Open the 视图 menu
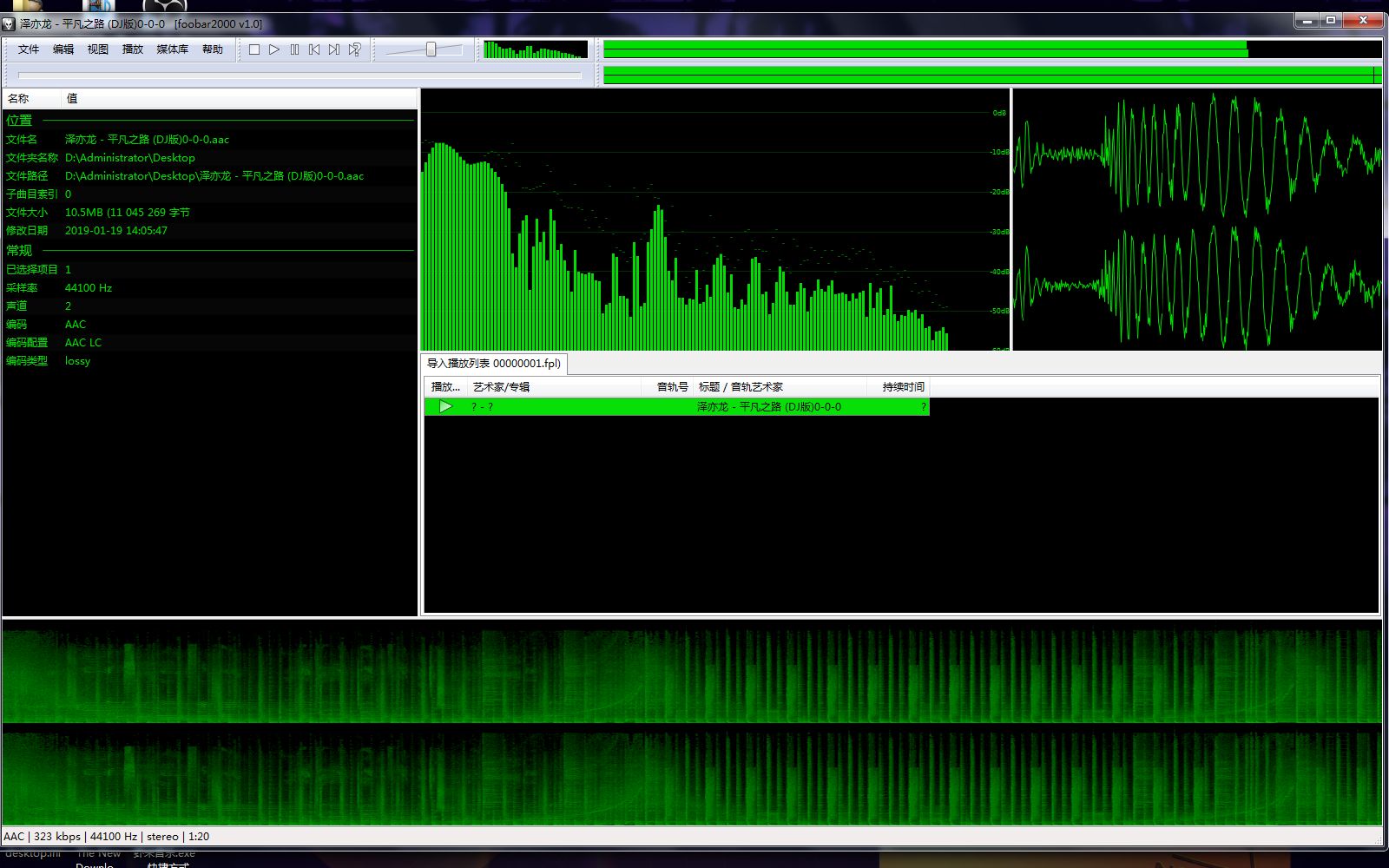 click(98, 49)
